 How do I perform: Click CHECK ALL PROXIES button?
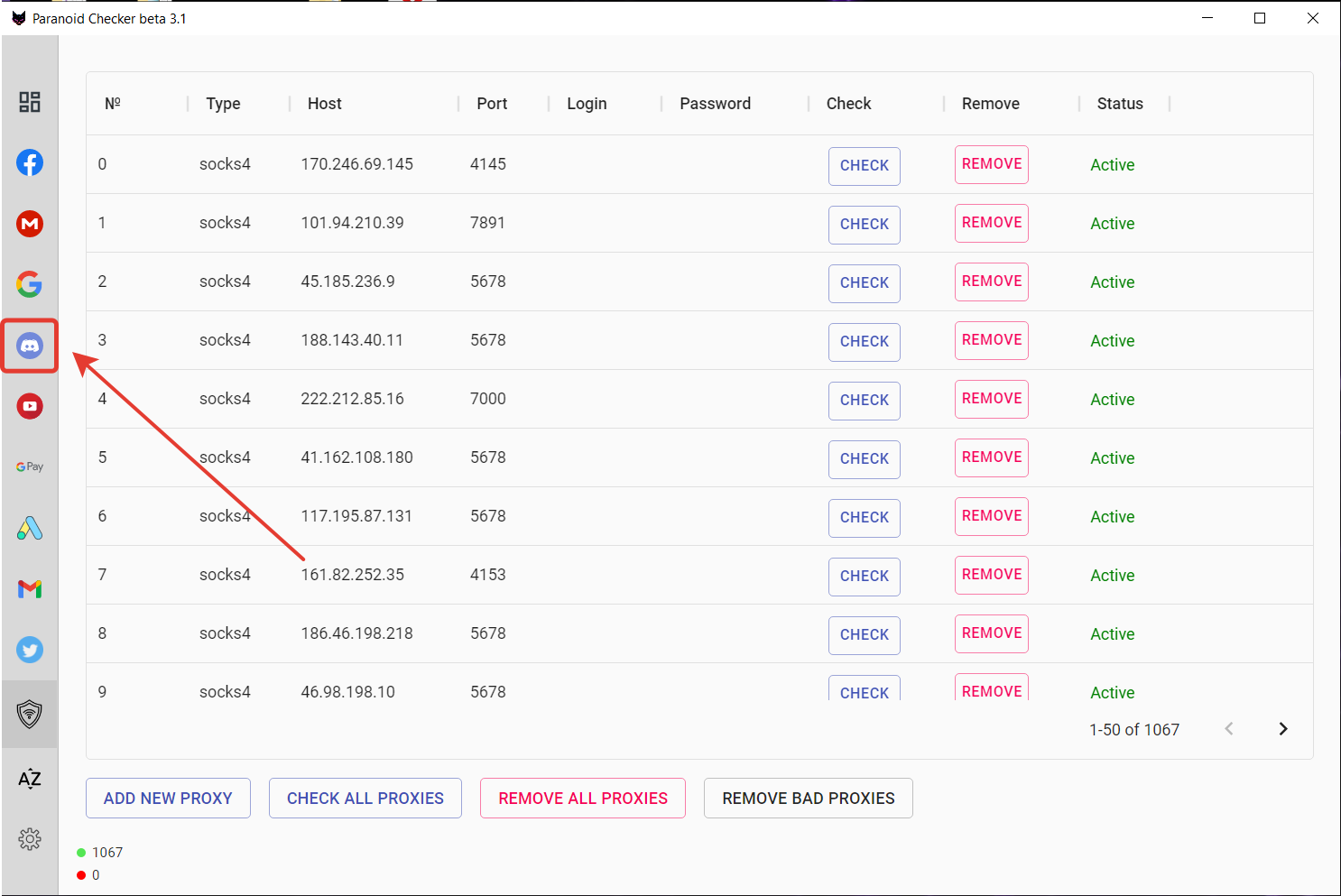365,799
